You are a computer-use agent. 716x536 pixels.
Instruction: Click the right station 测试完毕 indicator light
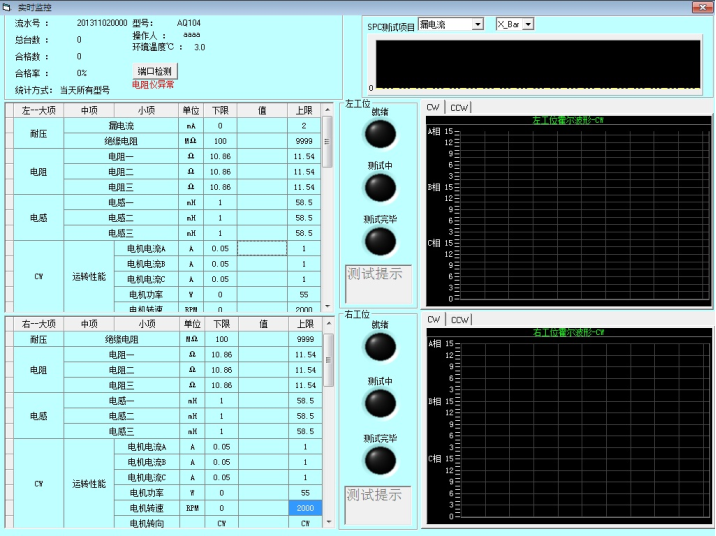pos(379,459)
